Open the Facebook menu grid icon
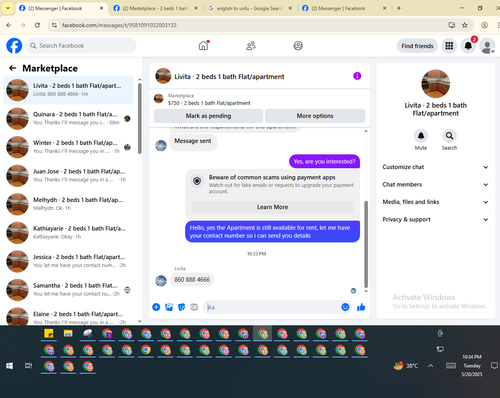Image resolution: width=500 pixels, height=398 pixels. pyautogui.click(x=449, y=46)
